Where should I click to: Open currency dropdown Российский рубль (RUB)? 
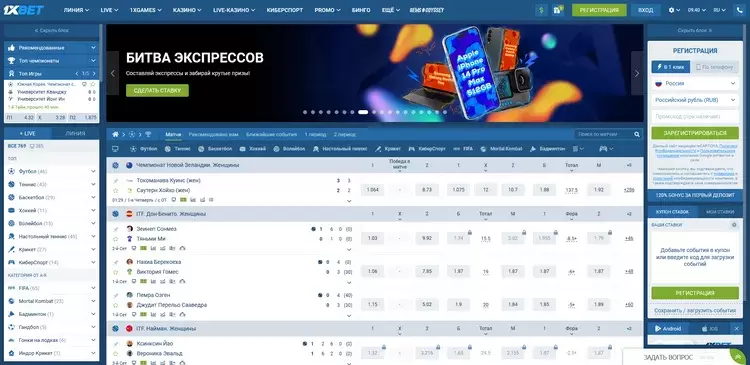click(695, 100)
